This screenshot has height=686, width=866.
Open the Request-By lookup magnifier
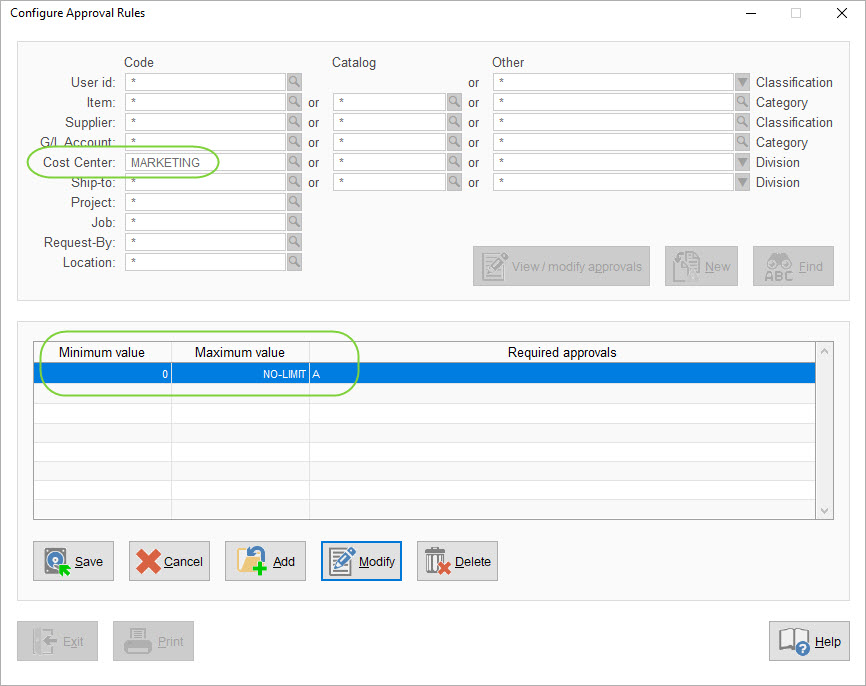click(296, 242)
